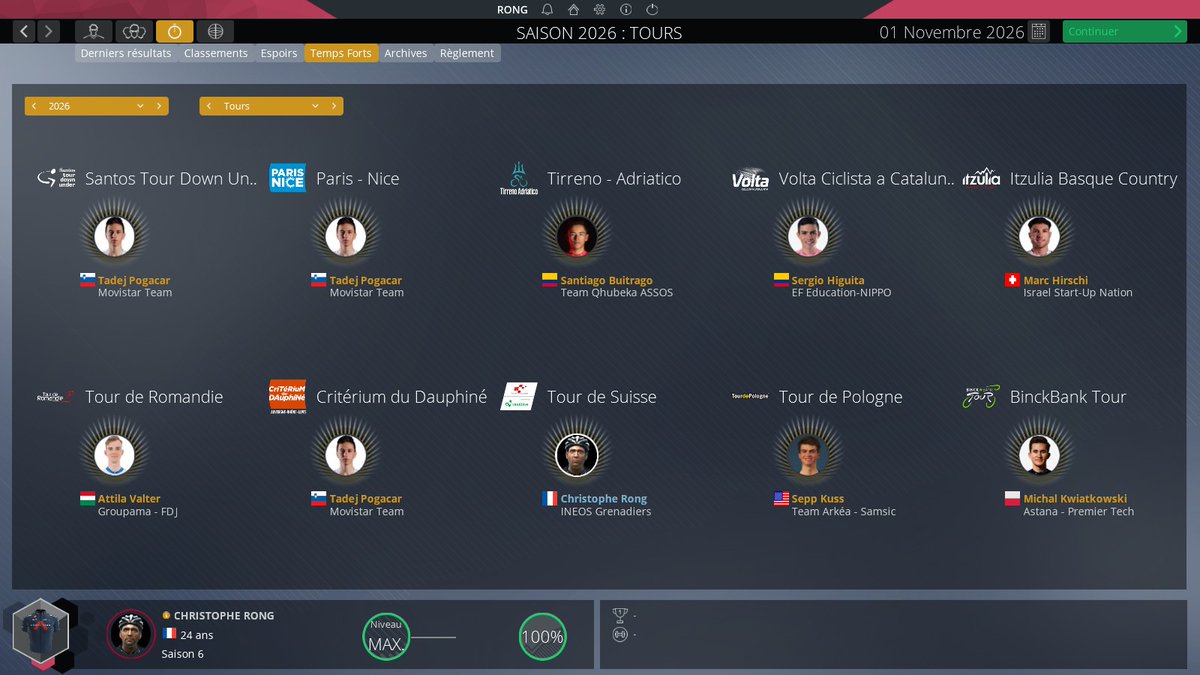Click INEOS Grenadiers team name
The height and width of the screenshot is (675, 1200).
pos(606,512)
